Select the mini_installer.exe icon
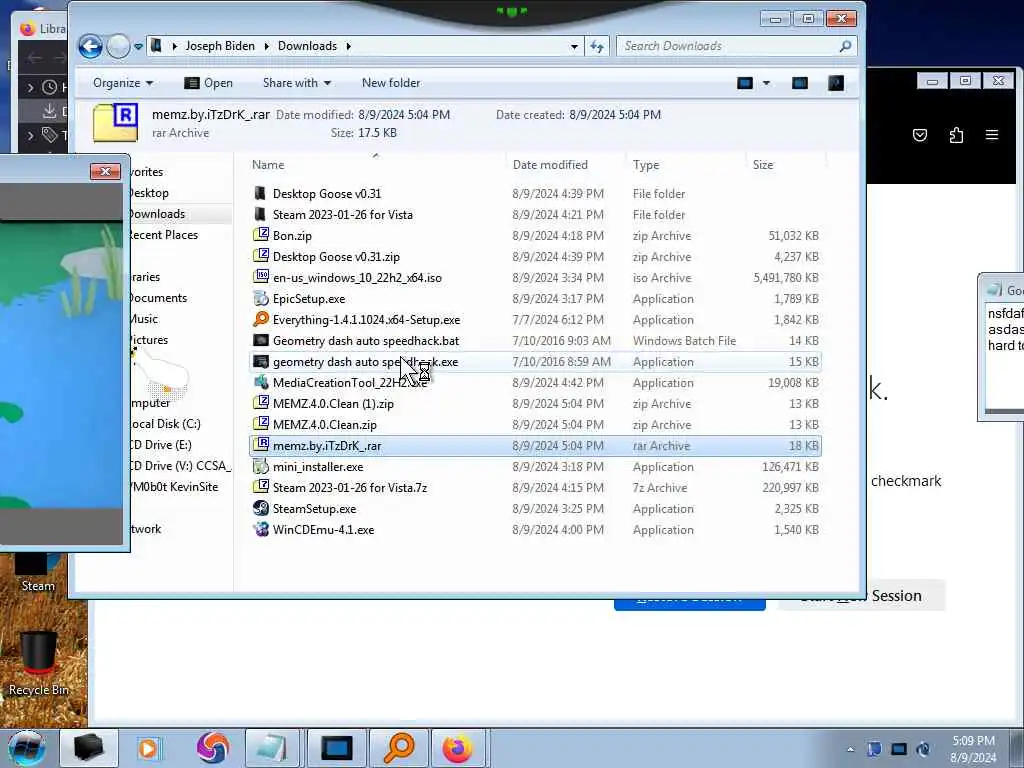Image resolution: width=1024 pixels, height=768 pixels. point(261,466)
